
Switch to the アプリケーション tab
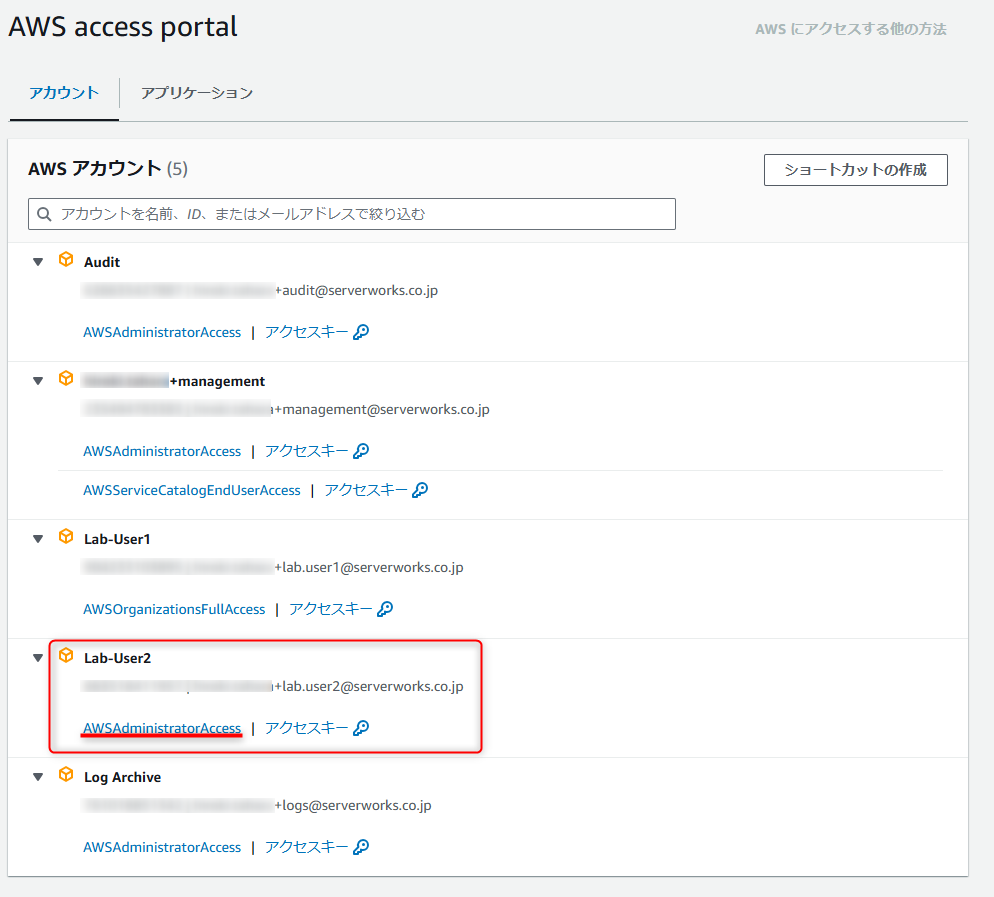(197, 93)
